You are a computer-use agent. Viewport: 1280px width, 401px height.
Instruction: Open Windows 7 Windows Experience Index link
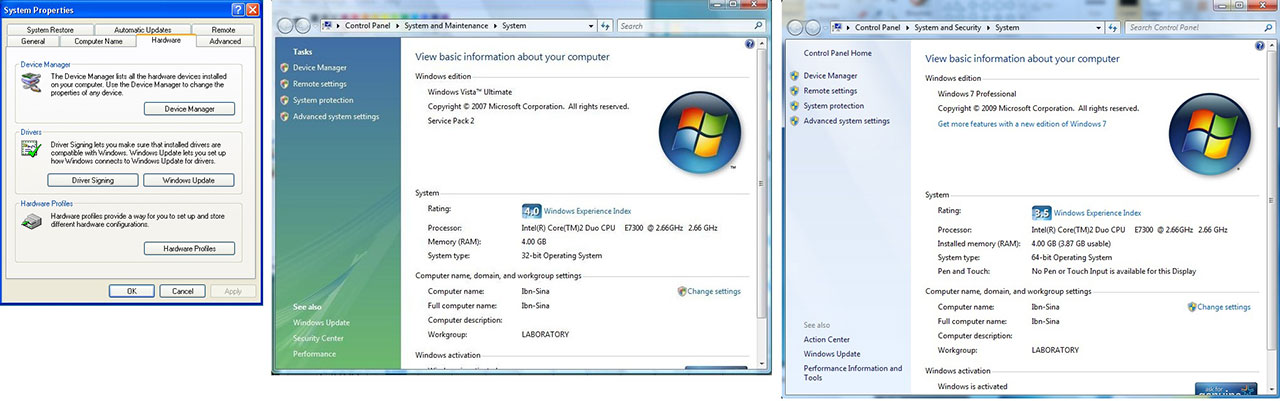tap(1097, 213)
